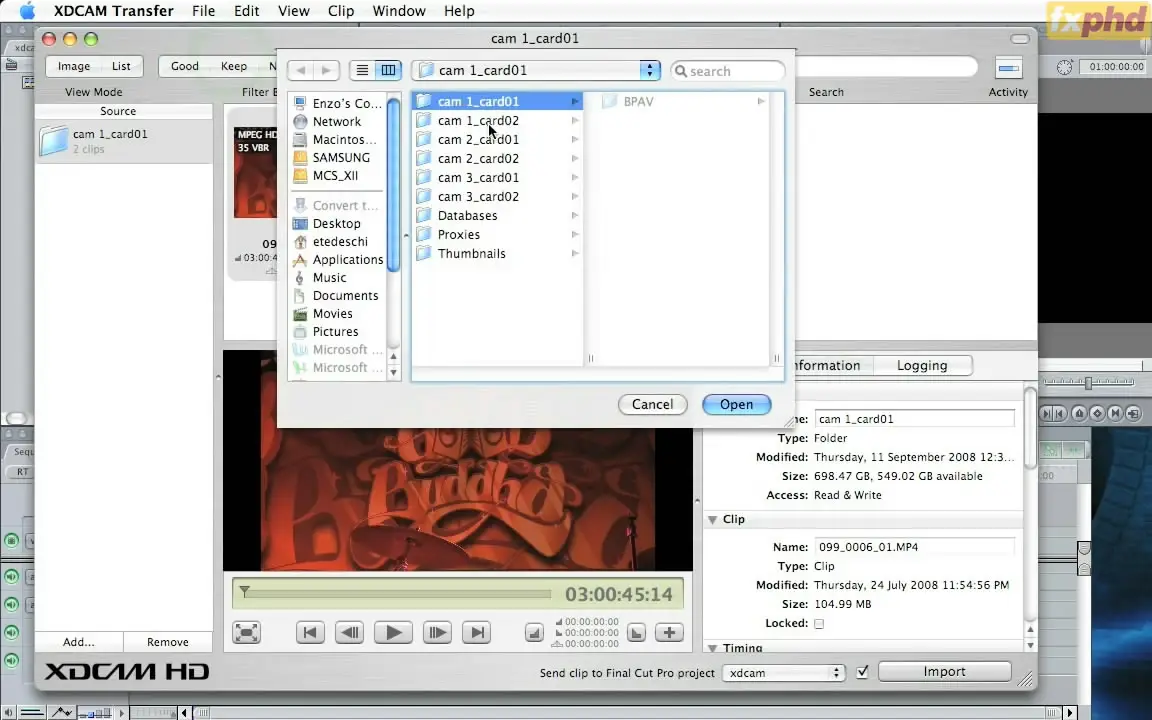This screenshot has width=1152, height=720.
Task: Click the Cancel button in the file dialog
Action: [652, 405]
